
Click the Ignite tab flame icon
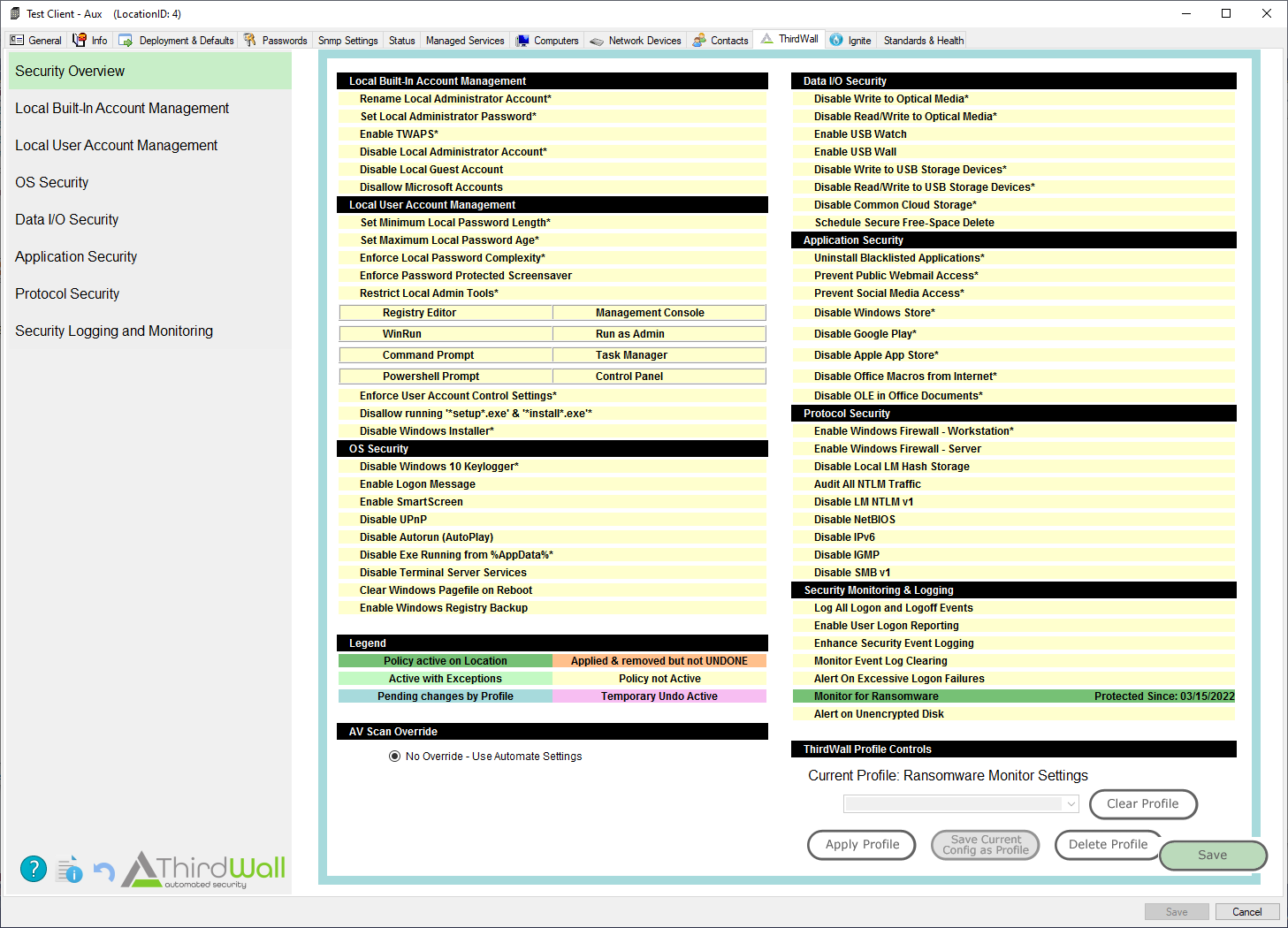click(836, 40)
